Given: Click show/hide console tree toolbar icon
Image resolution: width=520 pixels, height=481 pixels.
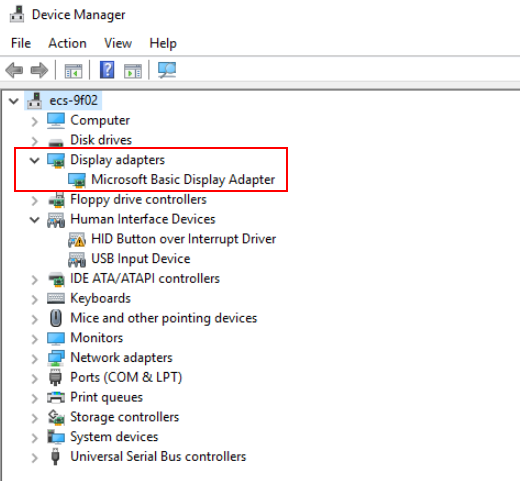Looking at the screenshot, I should (73, 71).
